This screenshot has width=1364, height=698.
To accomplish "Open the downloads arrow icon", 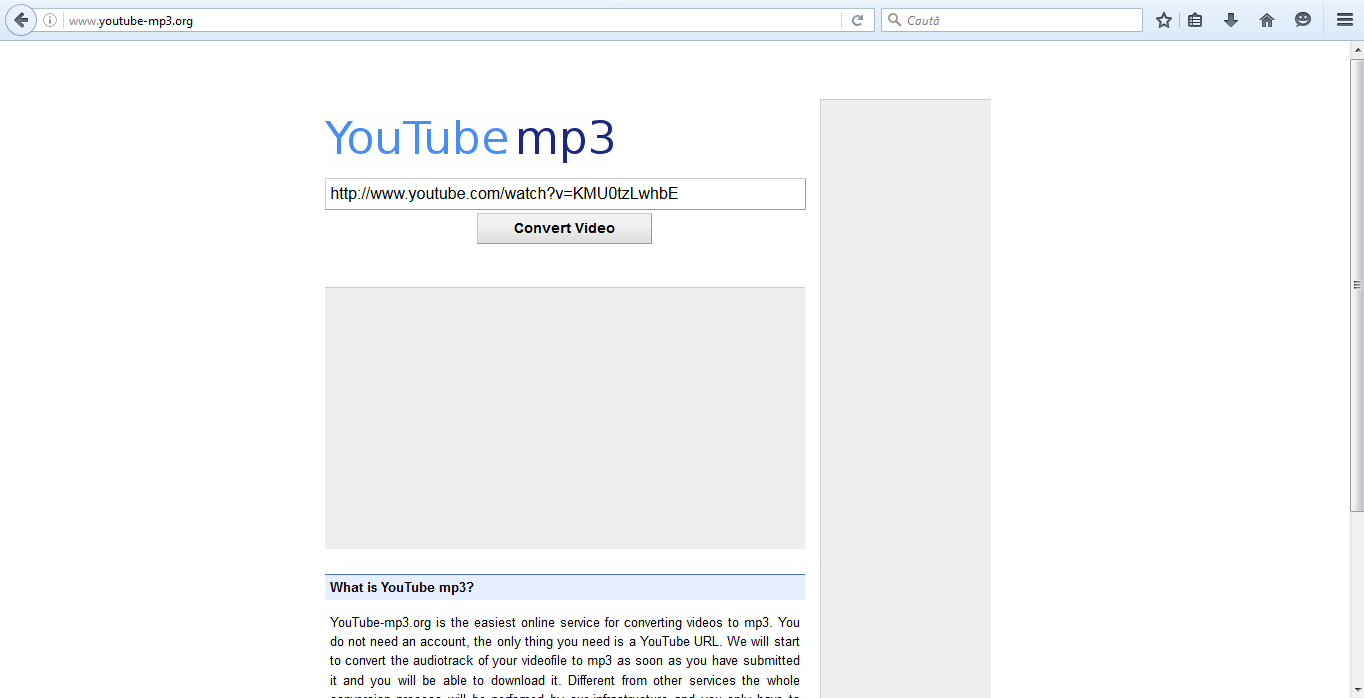I will click(1231, 20).
